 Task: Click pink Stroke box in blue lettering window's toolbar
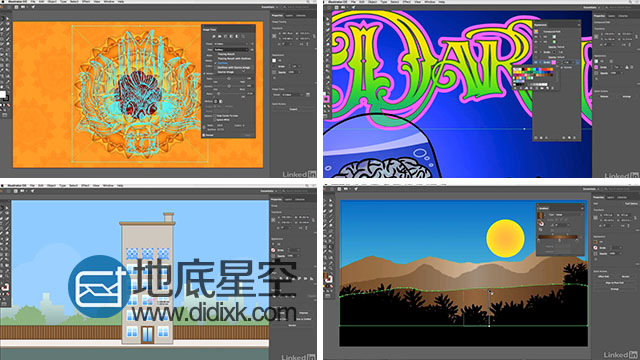click(x=327, y=99)
